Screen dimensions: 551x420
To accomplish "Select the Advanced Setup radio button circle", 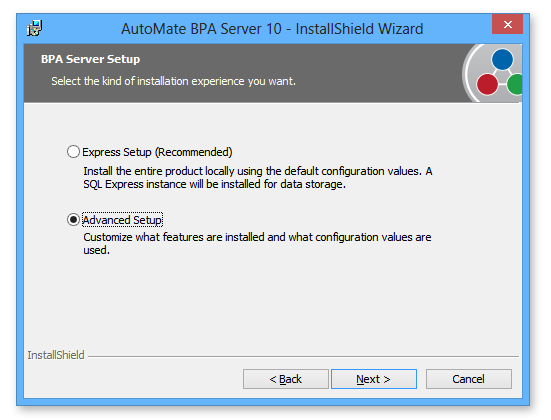I will coord(73,220).
